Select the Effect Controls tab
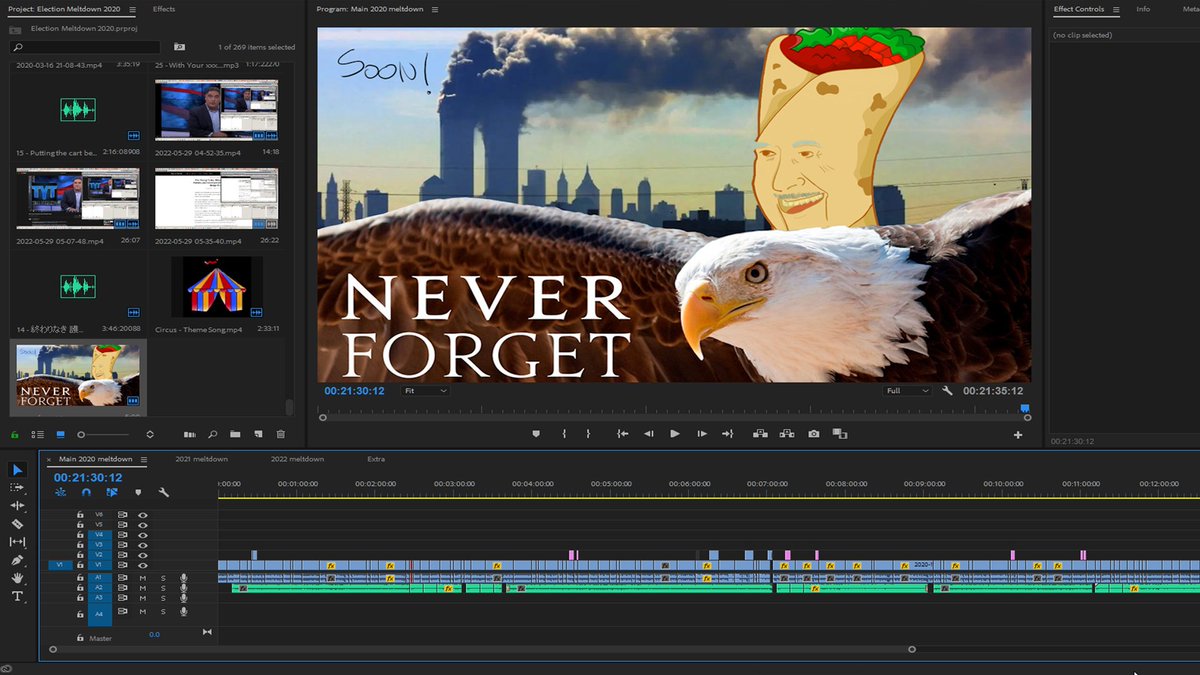 [x=1079, y=9]
